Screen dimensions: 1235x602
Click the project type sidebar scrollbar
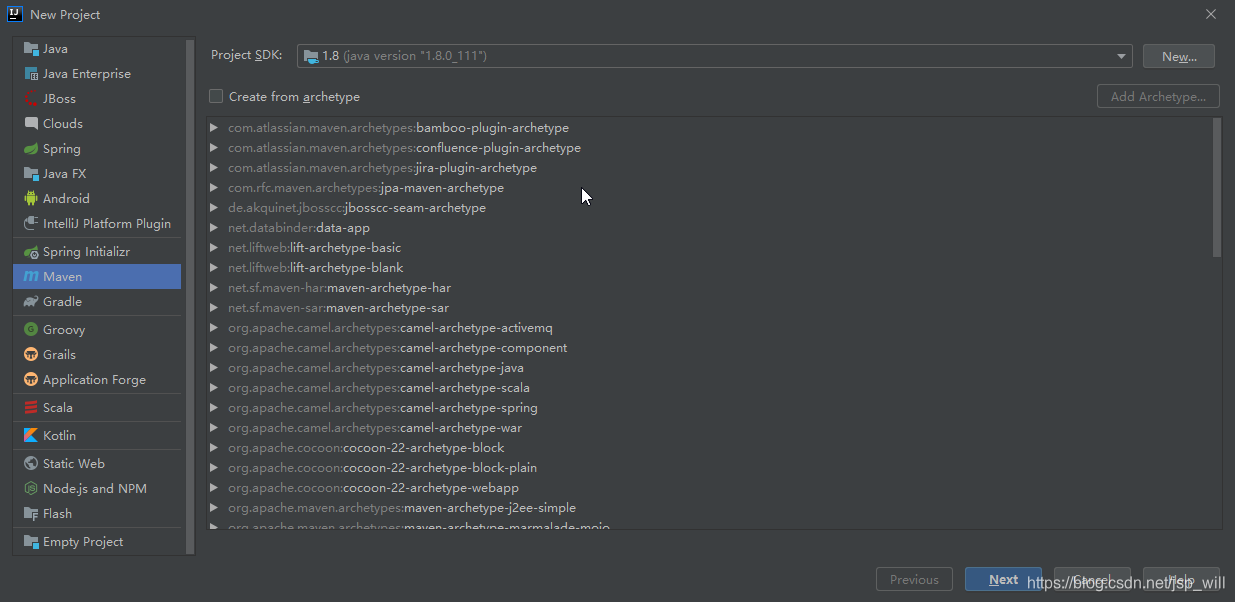pyautogui.click(x=190, y=296)
